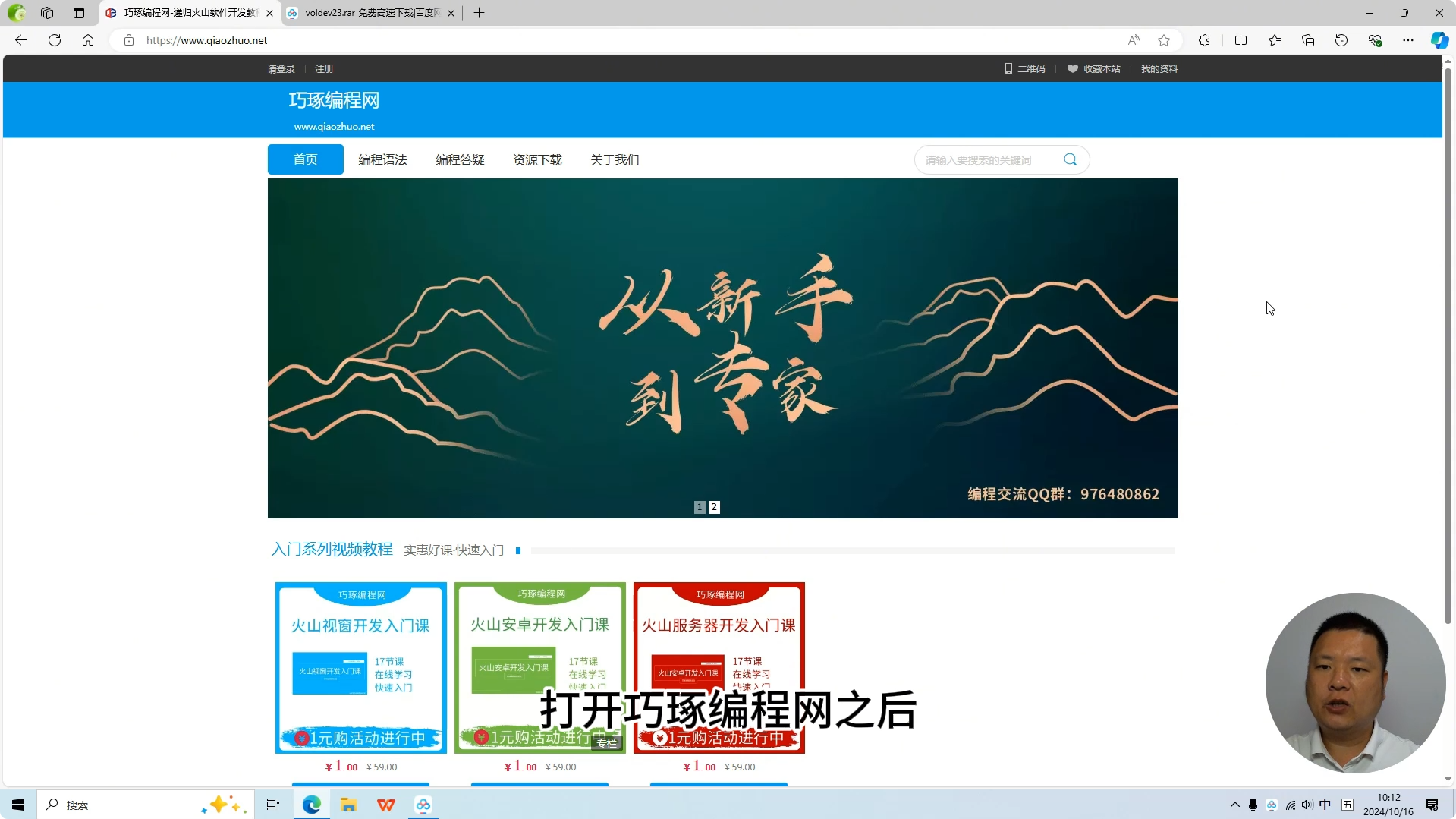Open 编程语法 navigation item
The height and width of the screenshot is (819, 1456).
[x=382, y=159]
